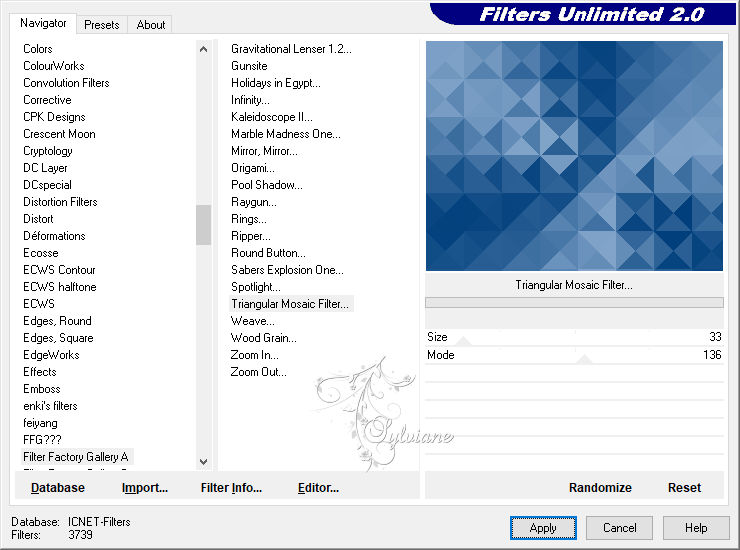The image size is (740, 550).
Task: Open the filter Editor
Action: click(x=319, y=487)
